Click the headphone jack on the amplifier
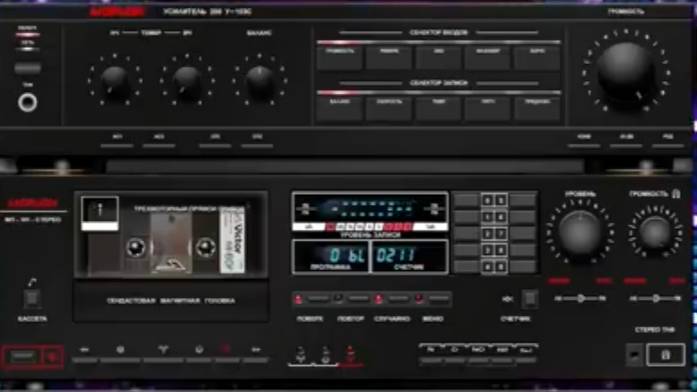The width and height of the screenshot is (697, 392). click(28, 103)
